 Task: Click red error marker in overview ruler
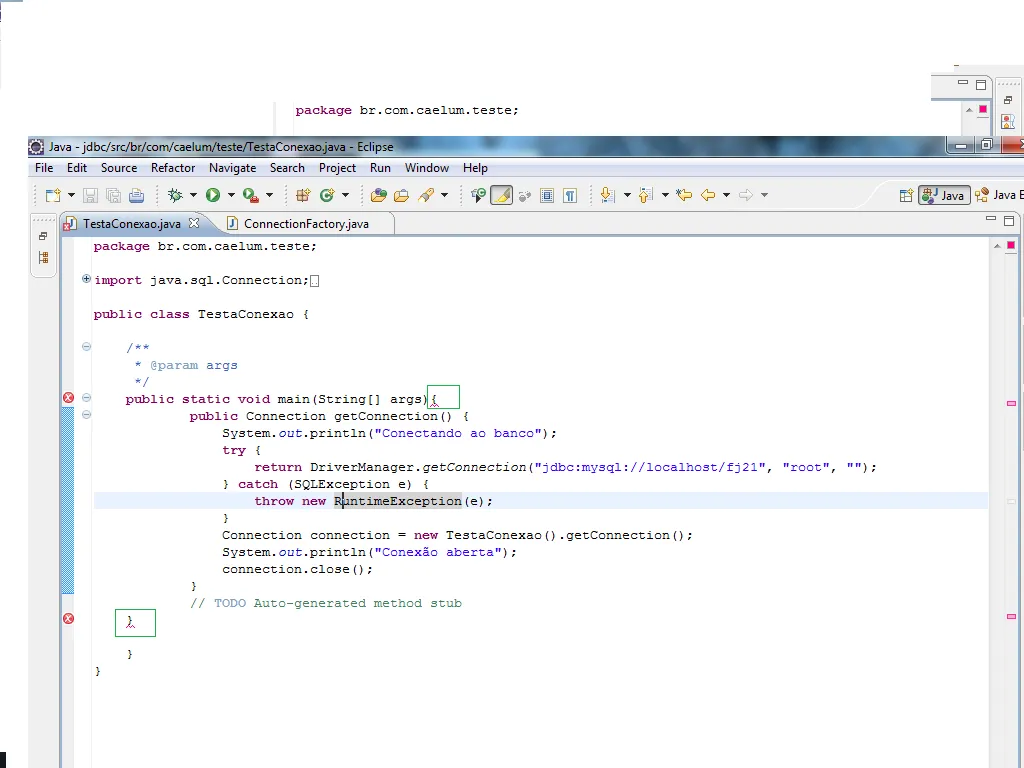1011,402
